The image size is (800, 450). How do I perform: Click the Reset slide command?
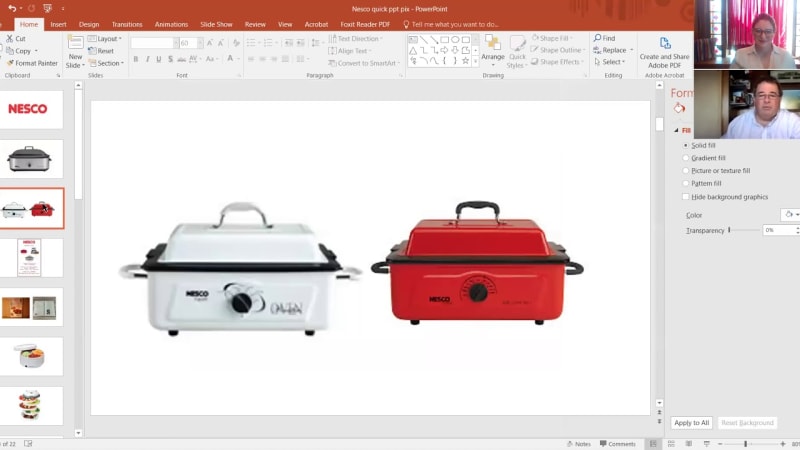point(101,51)
